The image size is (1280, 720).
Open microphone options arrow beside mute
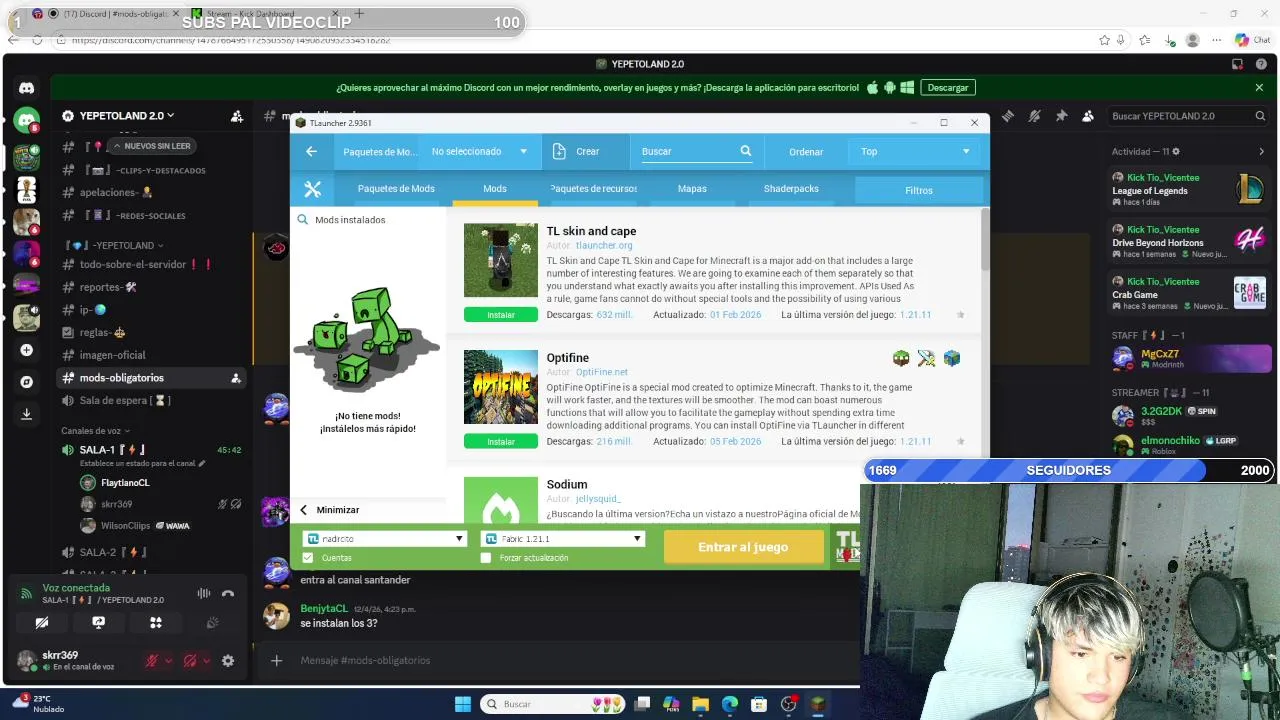(168, 661)
